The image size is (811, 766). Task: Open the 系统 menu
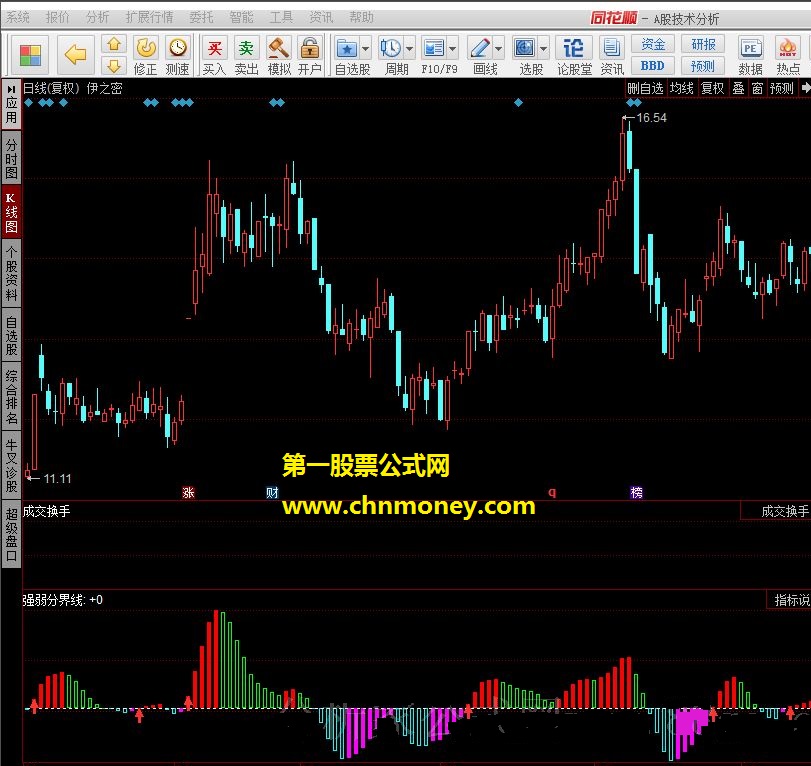(18, 18)
